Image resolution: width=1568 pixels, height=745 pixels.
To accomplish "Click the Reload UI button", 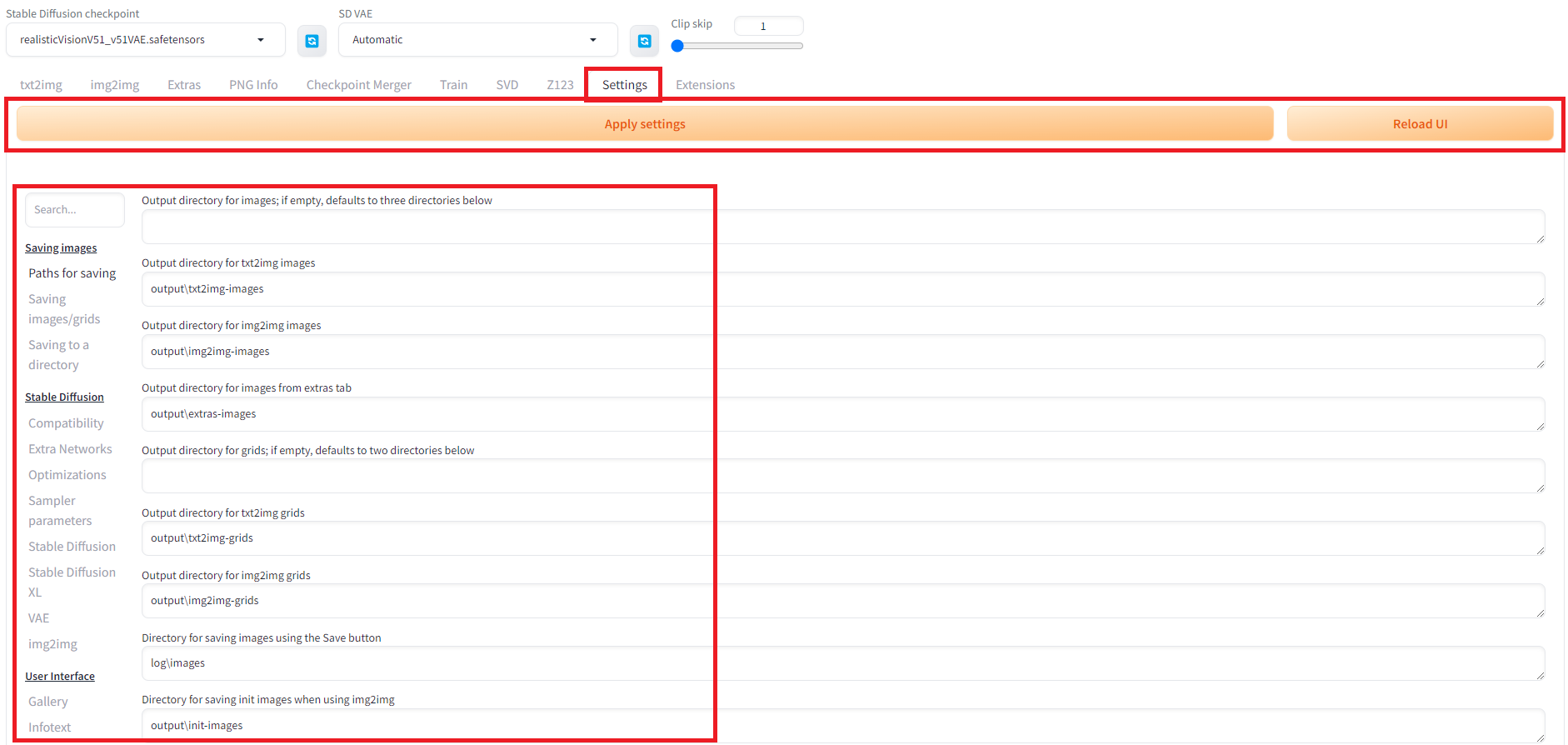I will pyautogui.click(x=1420, y=124).
